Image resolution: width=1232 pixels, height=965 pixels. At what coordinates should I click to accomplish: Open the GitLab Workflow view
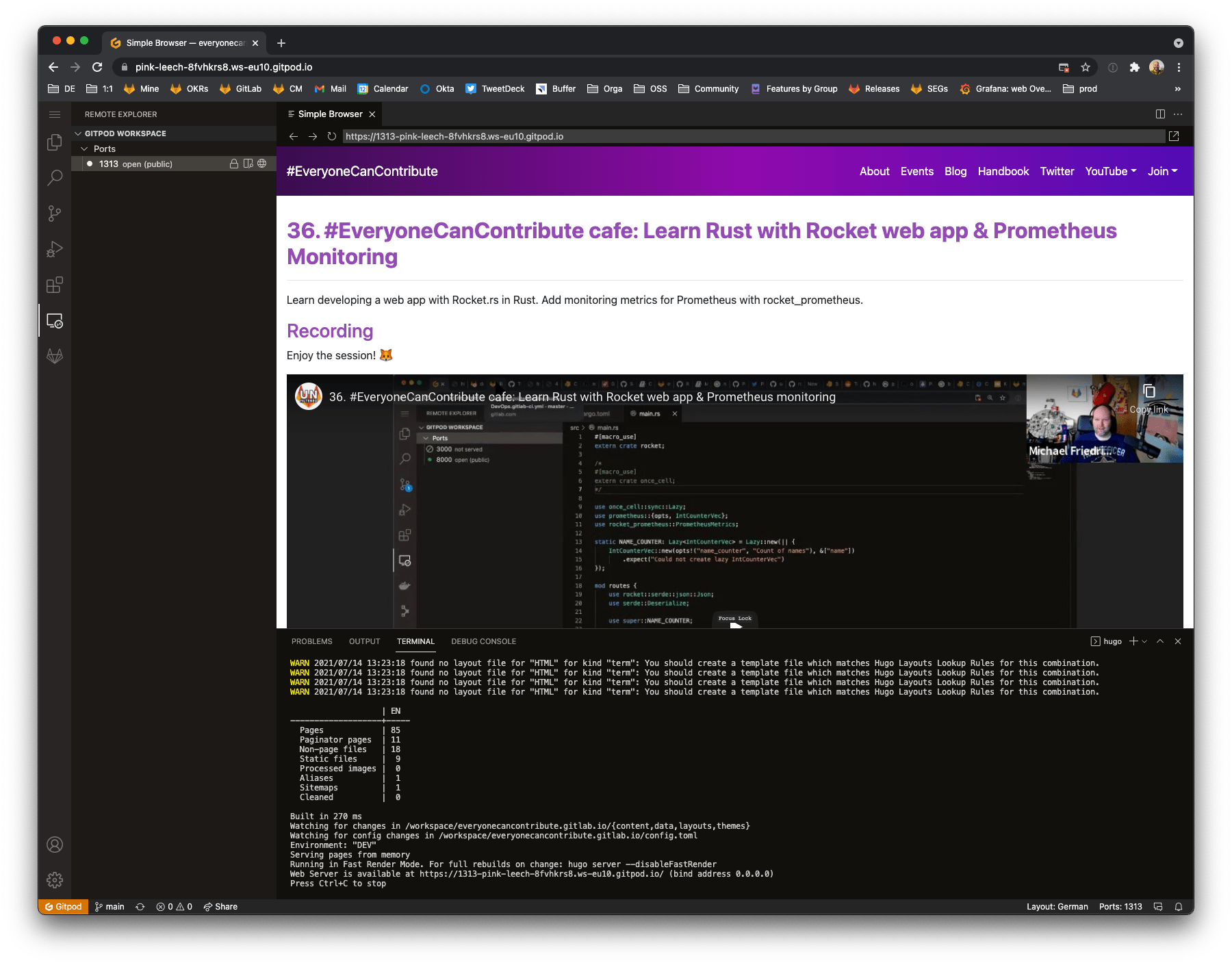click(55, 356)
